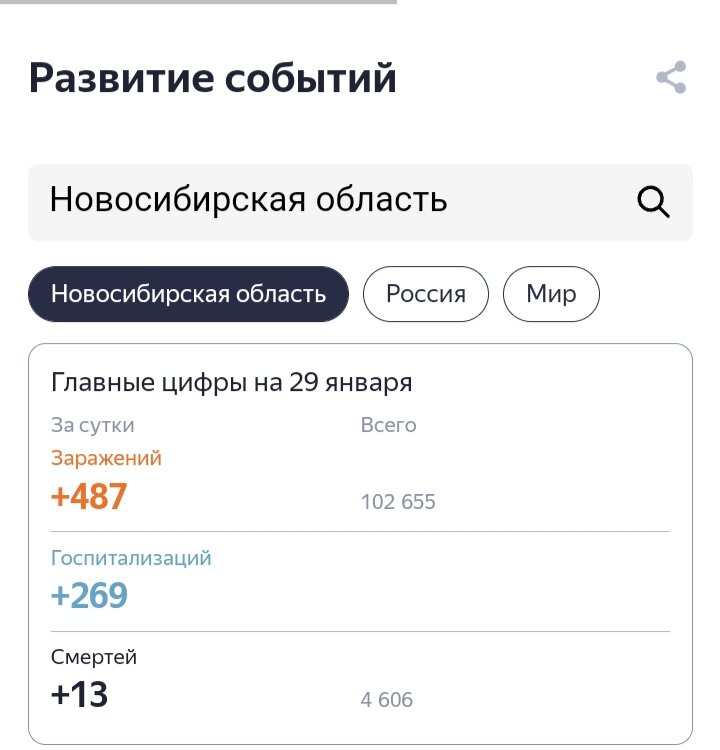This screenshot has height=750, width=720.
Task: Click the total deaths 4 606
Action: (386, 700)
